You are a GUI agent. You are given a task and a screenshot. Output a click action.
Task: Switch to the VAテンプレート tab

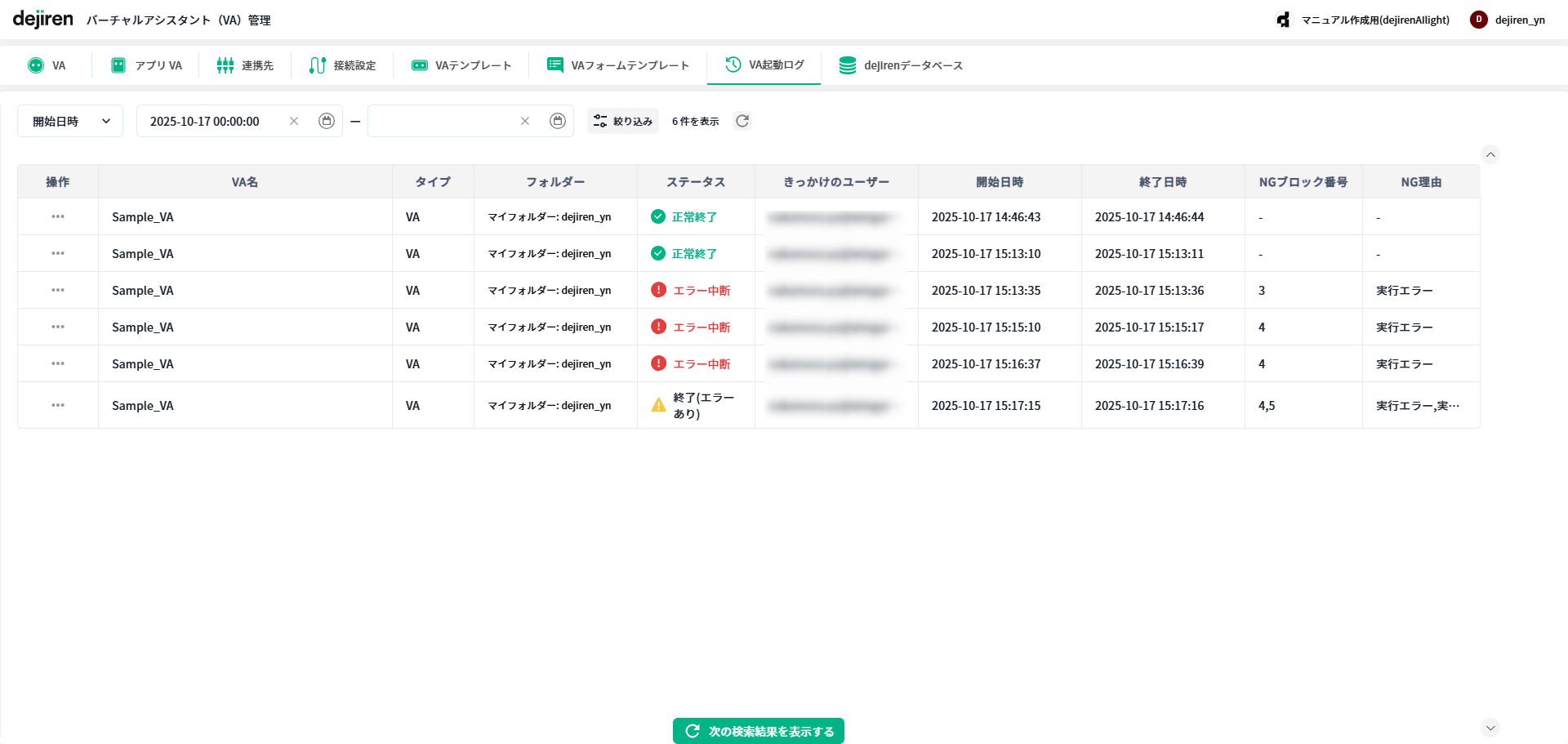click(461, 65)
